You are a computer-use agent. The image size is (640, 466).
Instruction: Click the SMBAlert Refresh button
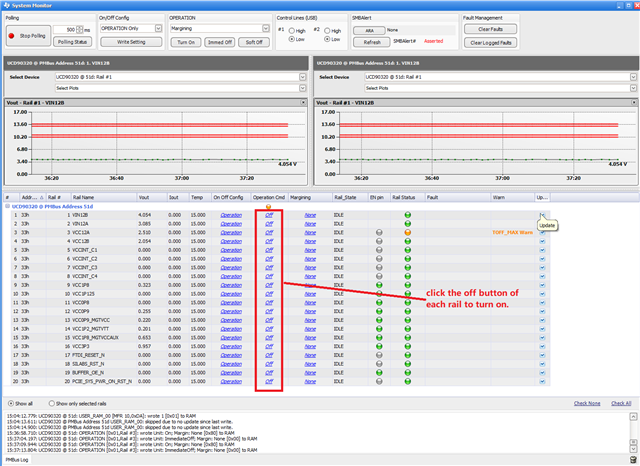[x=372, y=42]
